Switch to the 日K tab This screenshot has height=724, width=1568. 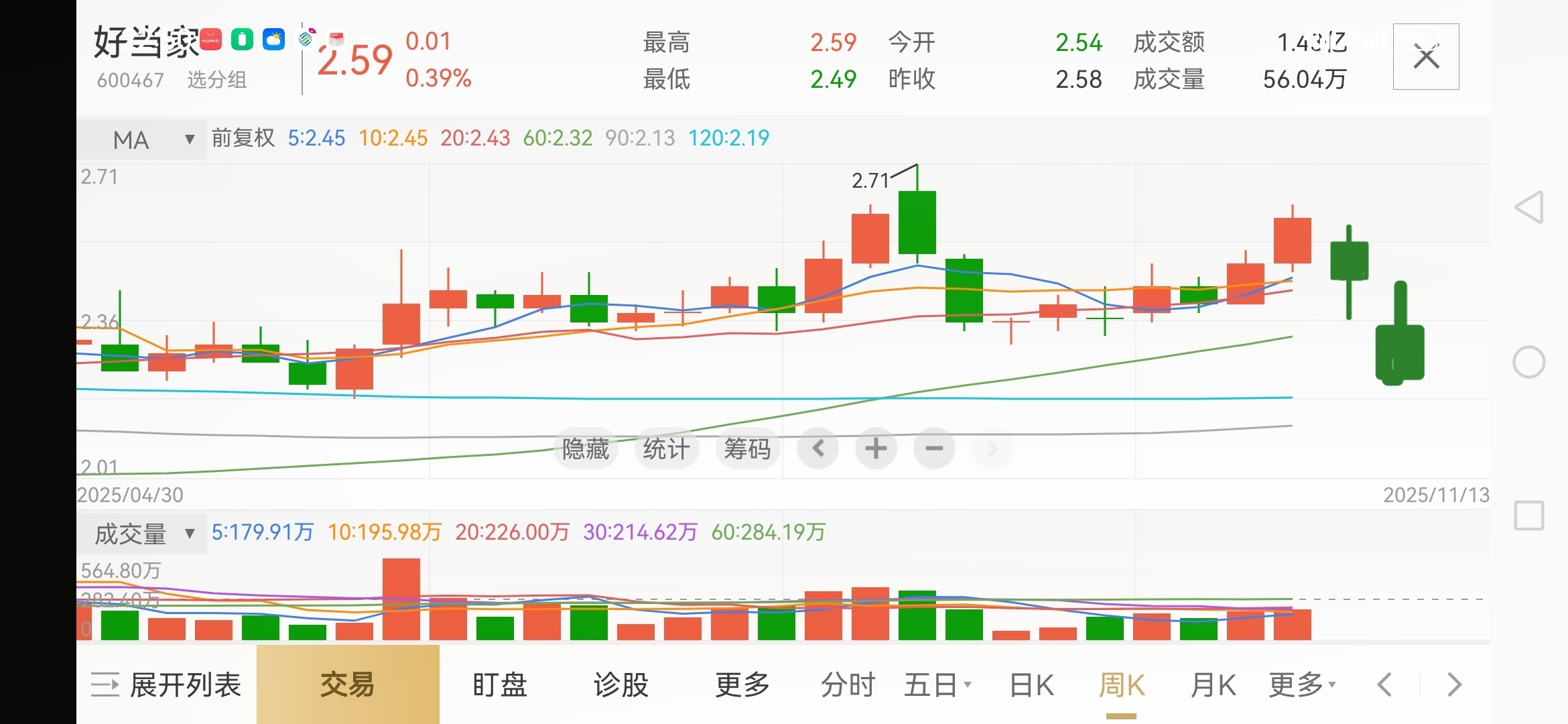pos(1031,685)
